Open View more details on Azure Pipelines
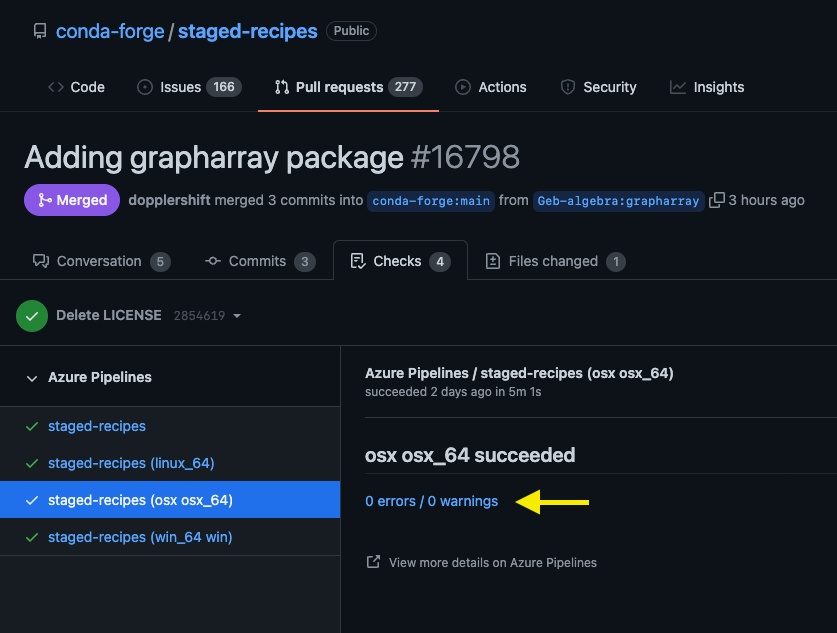This screenshot has height=633, width=837. (x=493, y=563)
